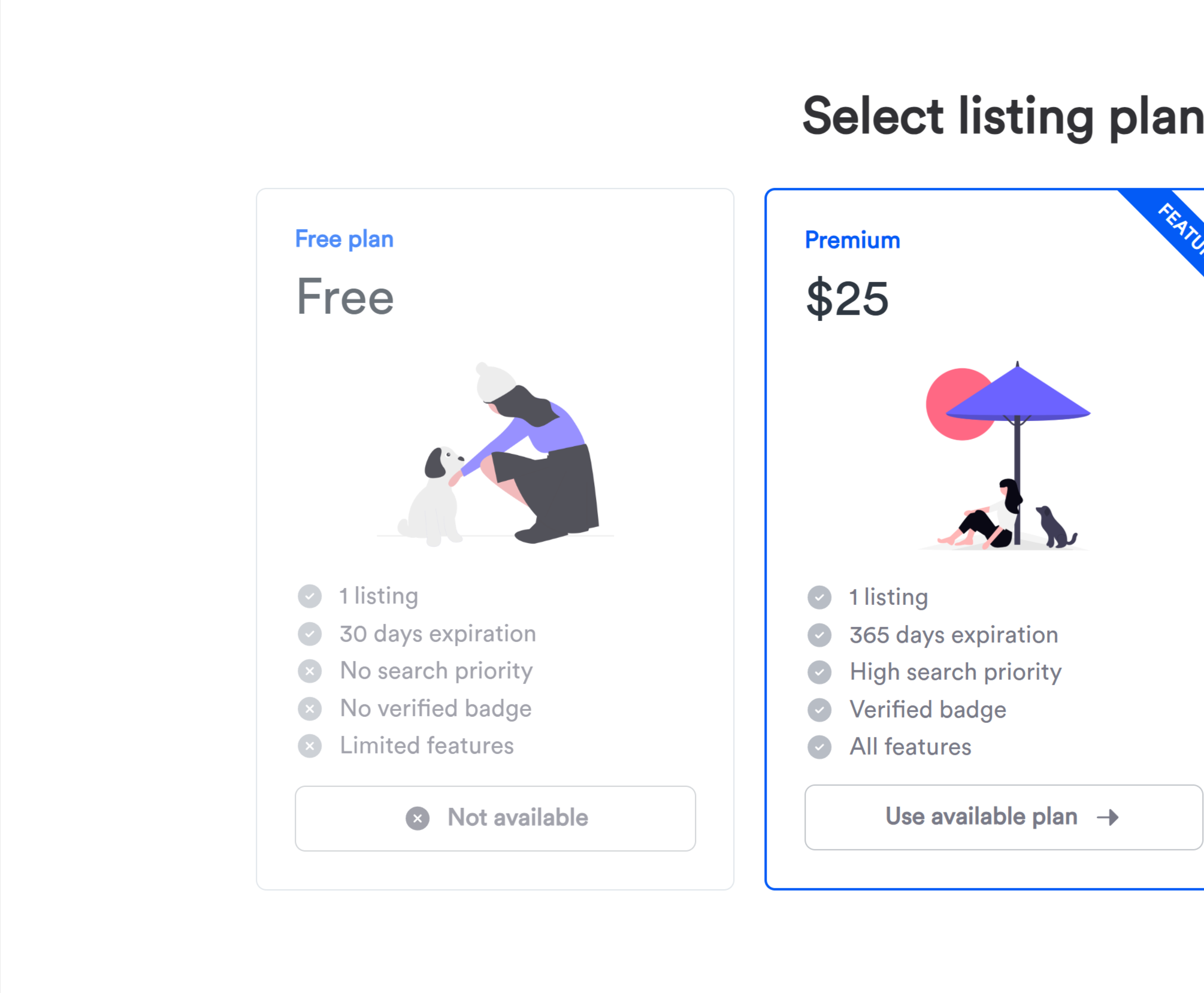Click the Not available button
The width and height of the screenshot is (1204, 993).
point(495,818)
